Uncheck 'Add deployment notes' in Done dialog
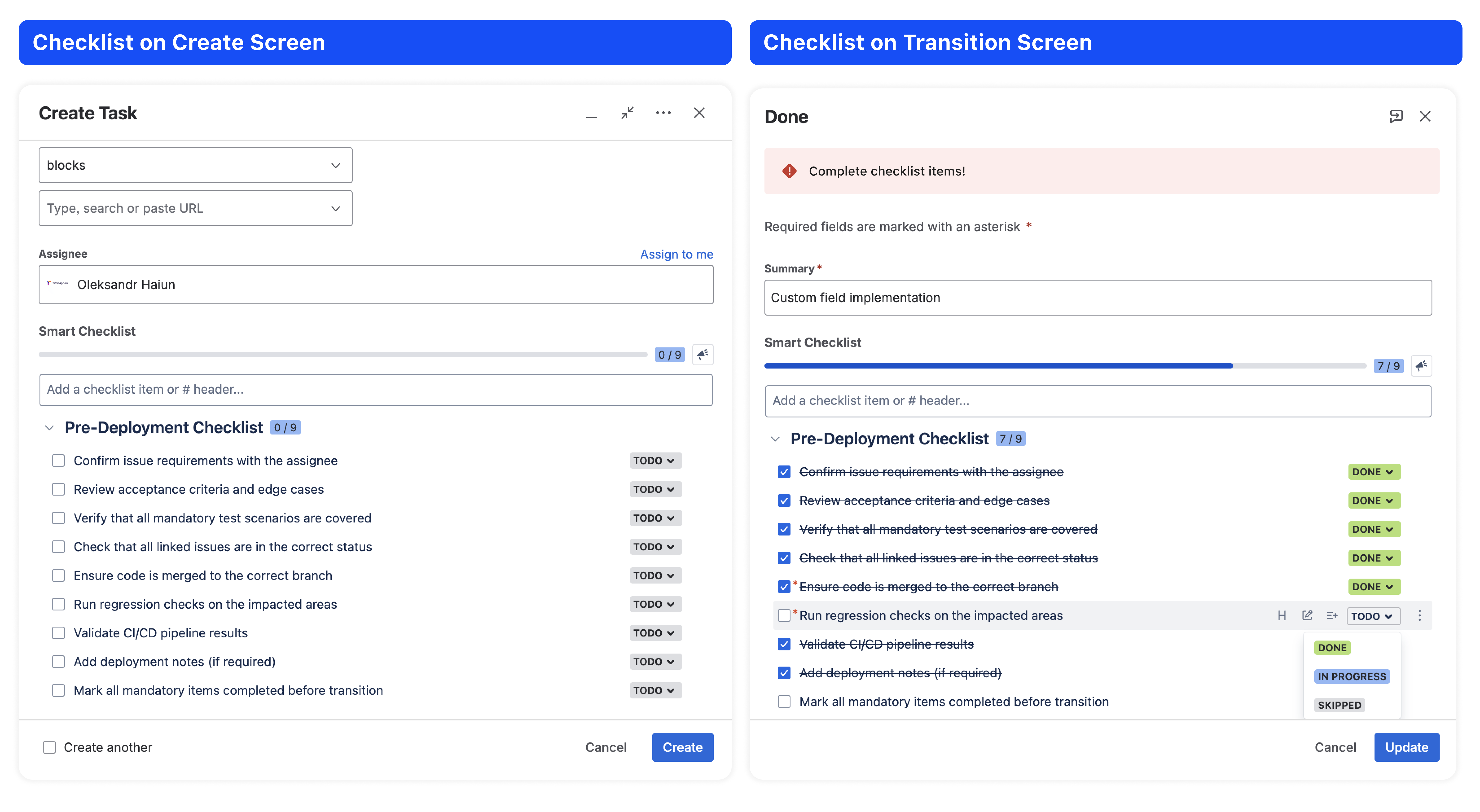Screen dimensions: 1480x812 (x=784, y=673)
